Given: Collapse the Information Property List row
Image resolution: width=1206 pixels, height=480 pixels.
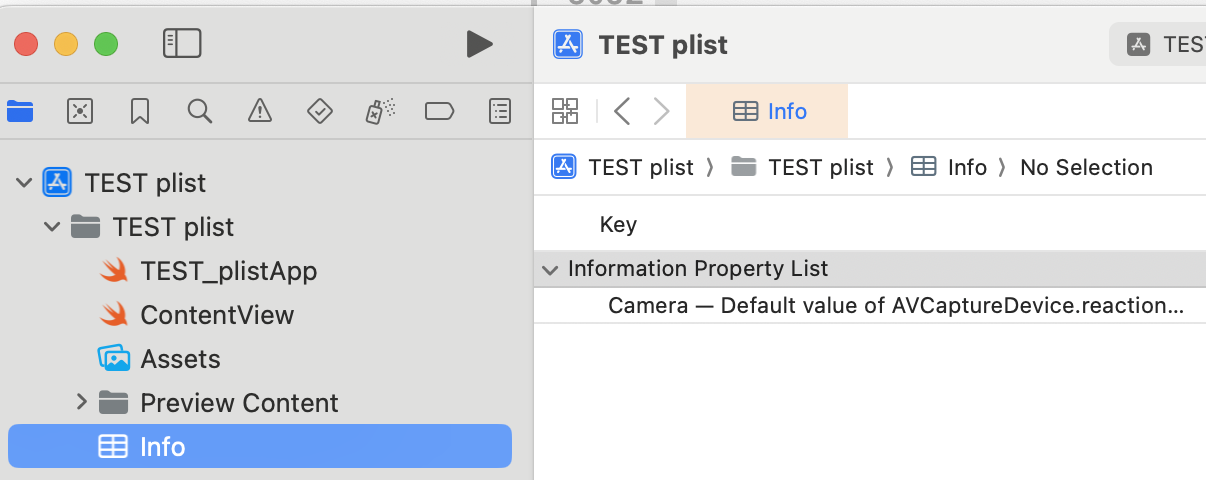Looking at the screenshot, I should (549, 269).
